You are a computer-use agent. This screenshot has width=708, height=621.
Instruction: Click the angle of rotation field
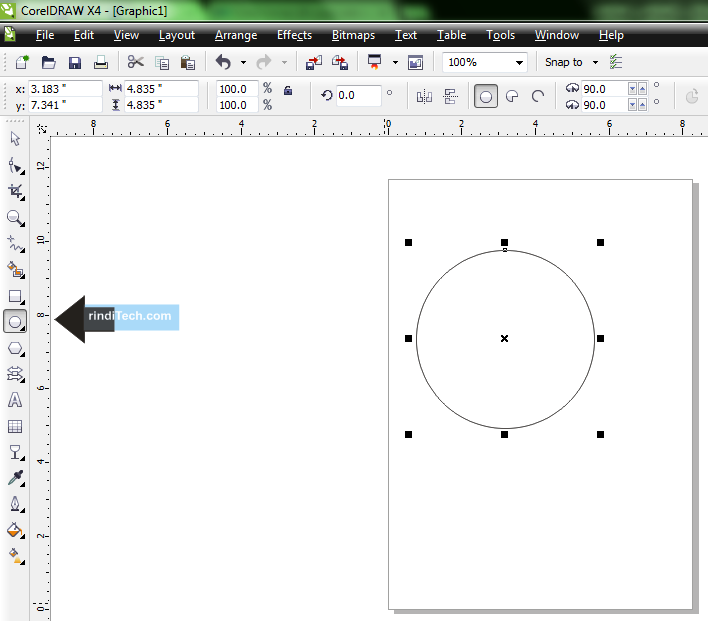359,95
